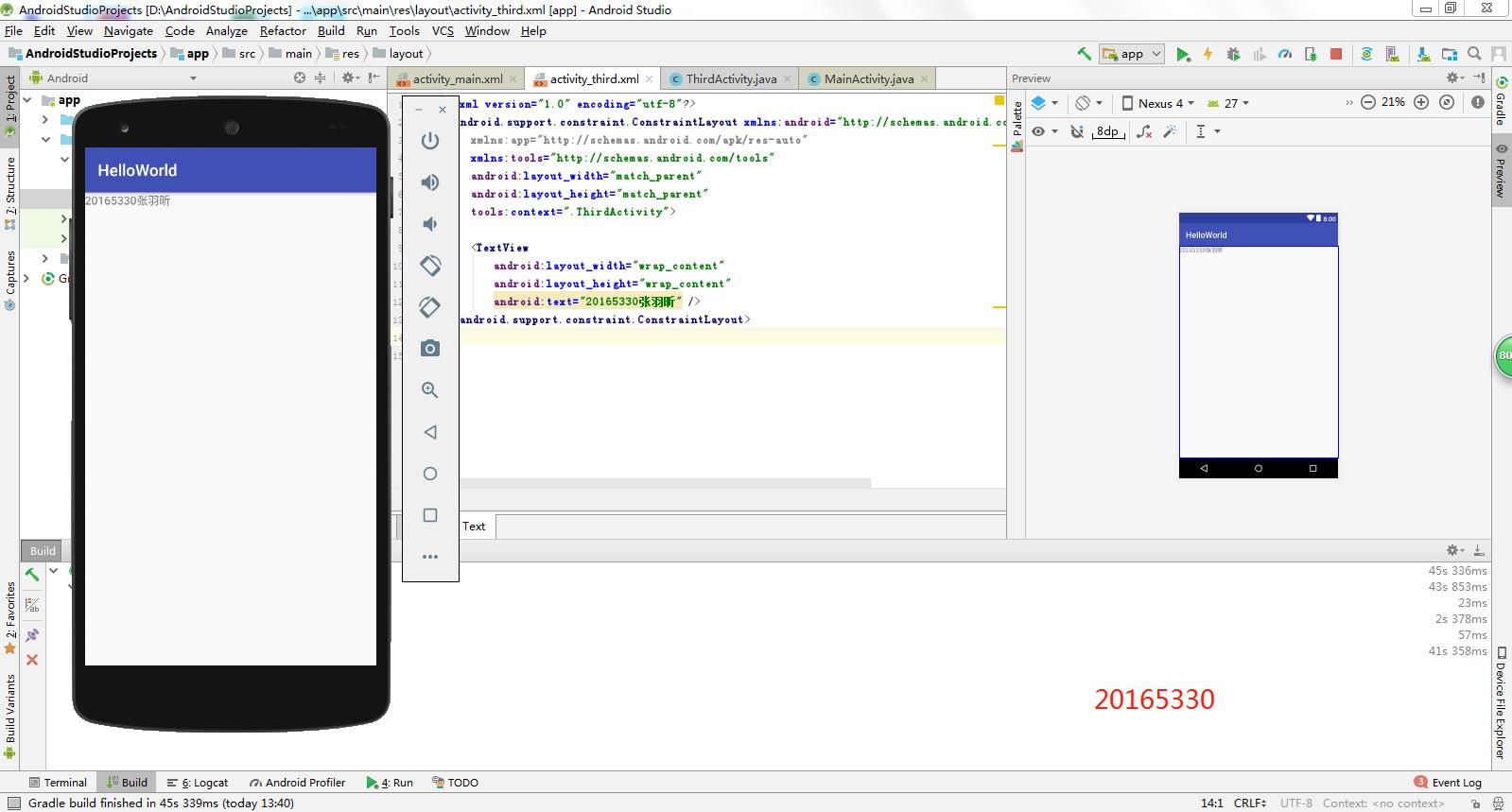Screen dimensions: 1512x812
Task: Toggle the Gradle side panel
Action: pyautogui.click(x=1501, y=100)
